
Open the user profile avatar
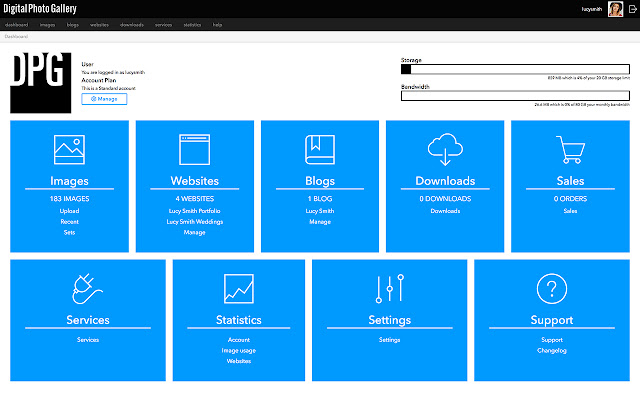coord(615,8)
